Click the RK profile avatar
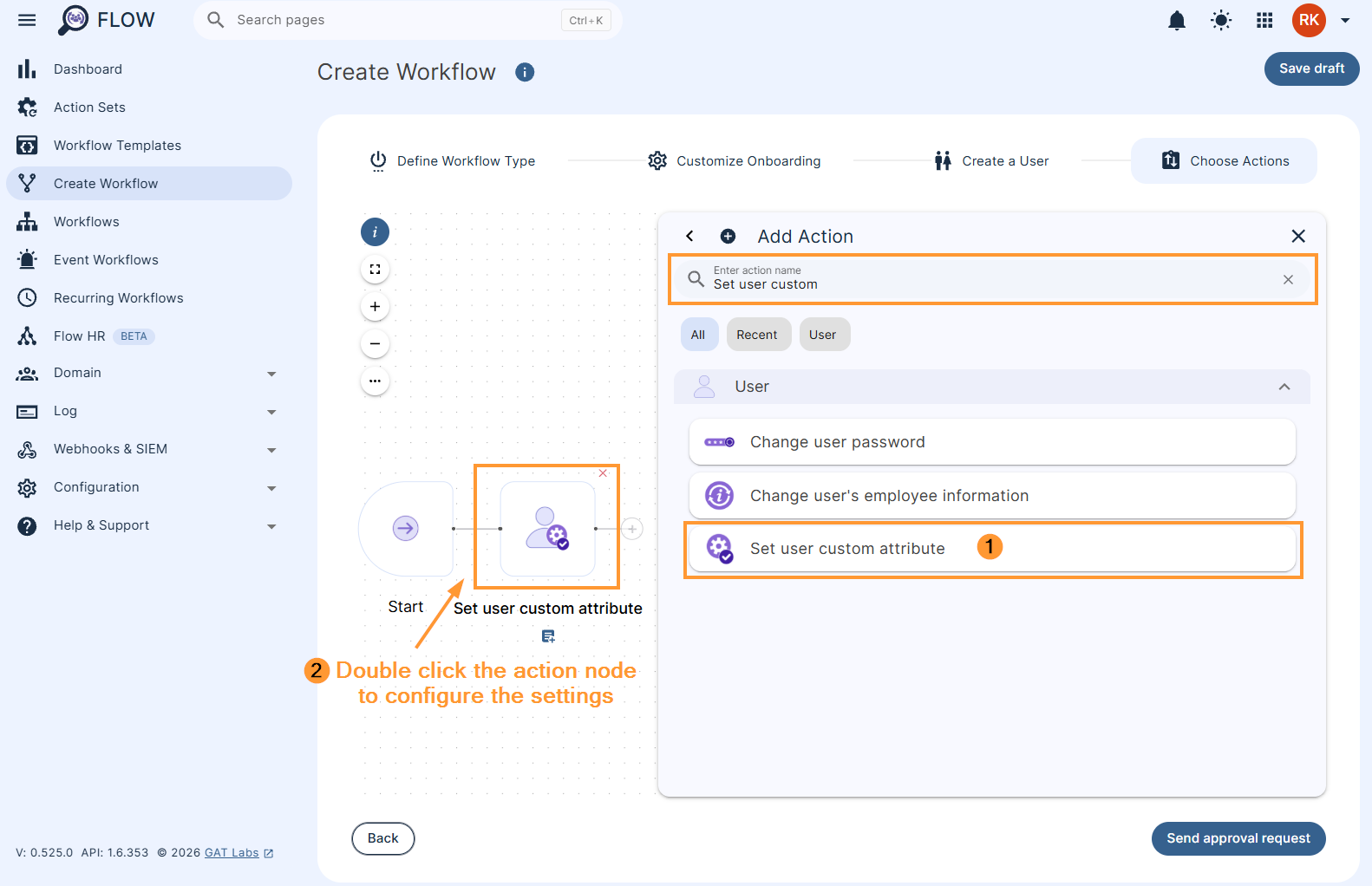 click(x=1309, y=20)
